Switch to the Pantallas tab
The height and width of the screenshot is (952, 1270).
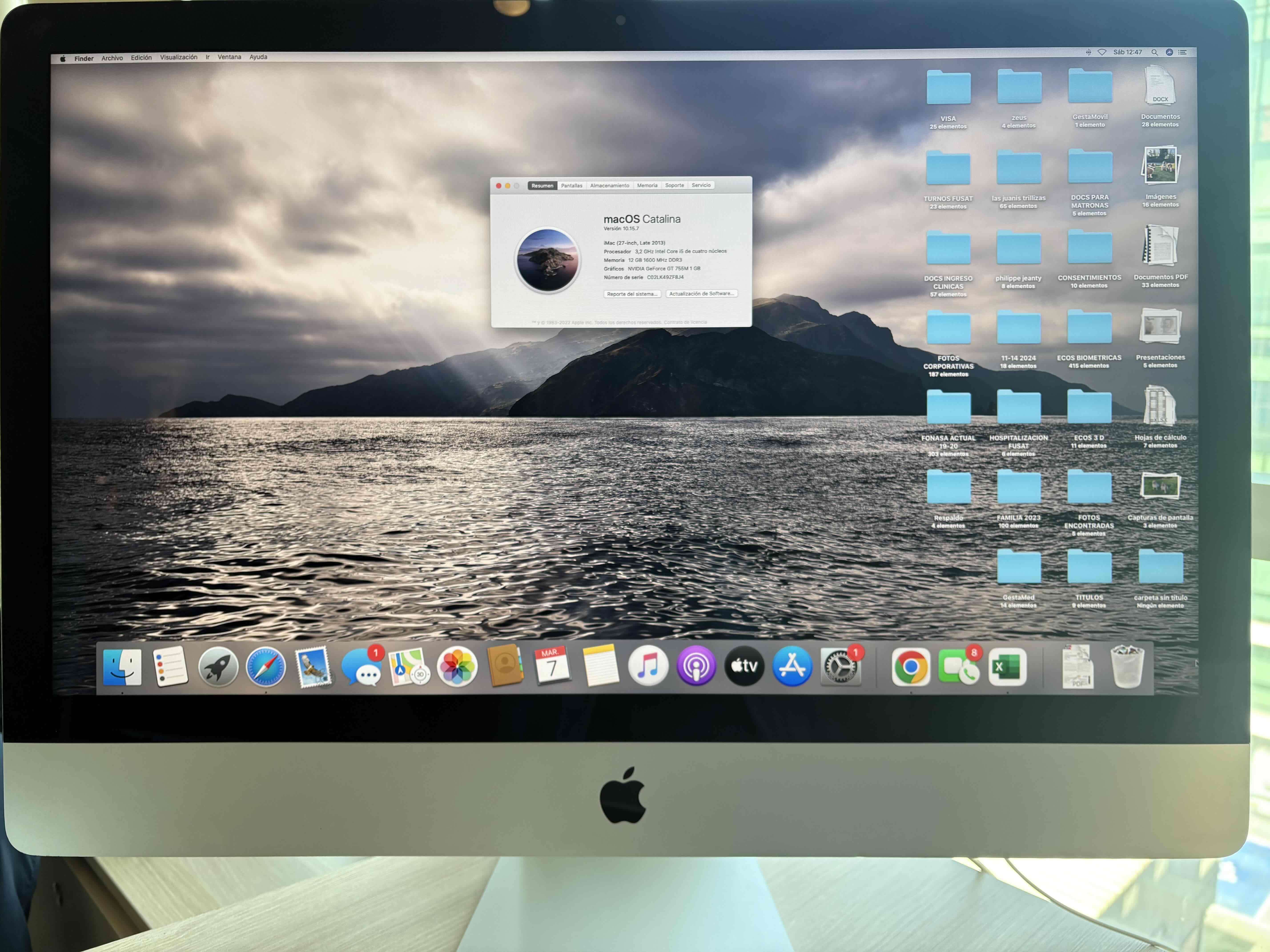coord(572,185)
